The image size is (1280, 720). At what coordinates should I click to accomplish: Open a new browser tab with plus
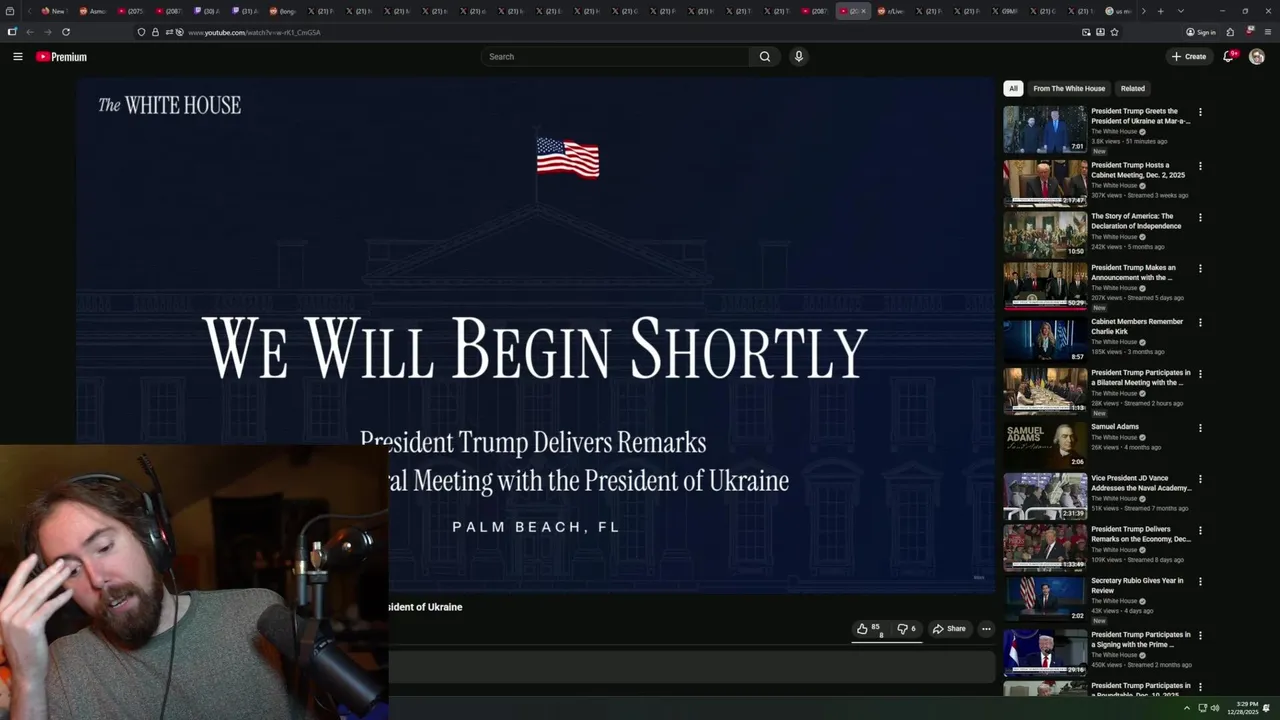pyautogui.click(x=1160, y=11)
